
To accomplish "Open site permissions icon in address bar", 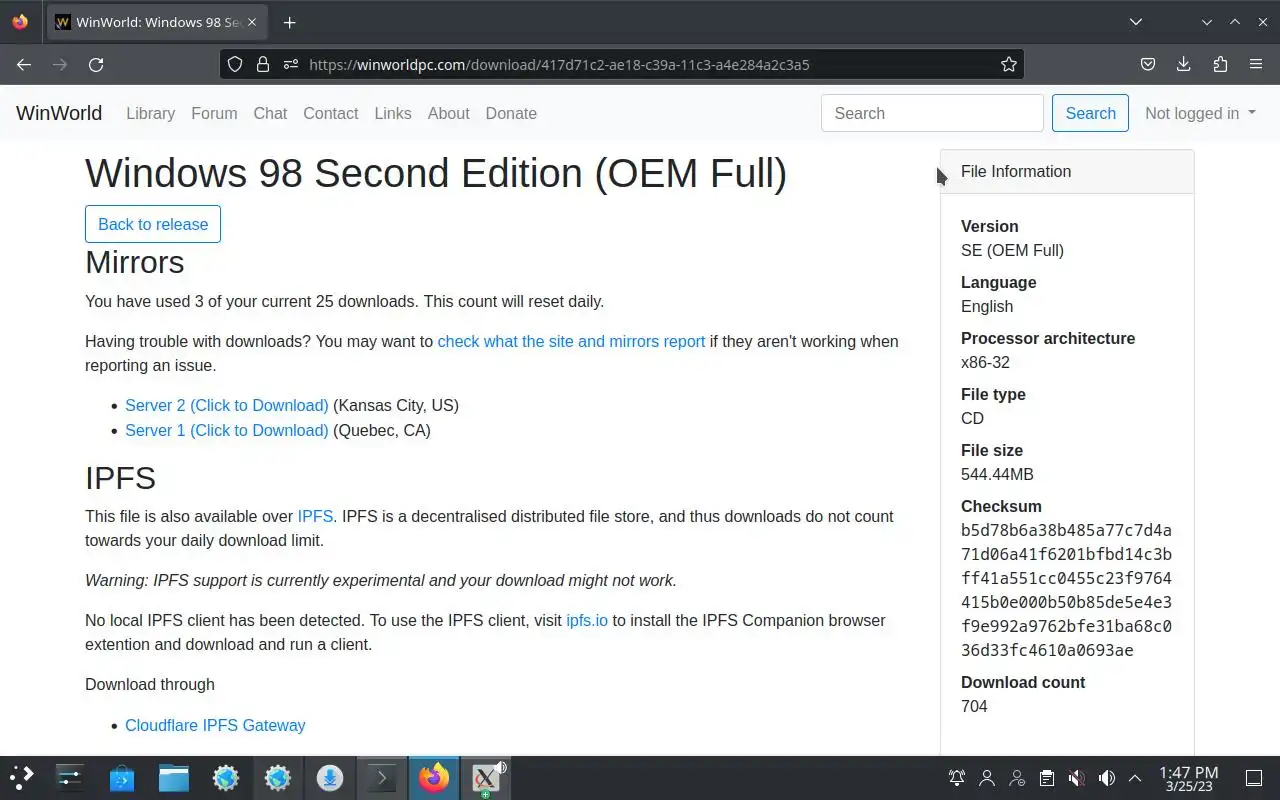I will [291, 64].
